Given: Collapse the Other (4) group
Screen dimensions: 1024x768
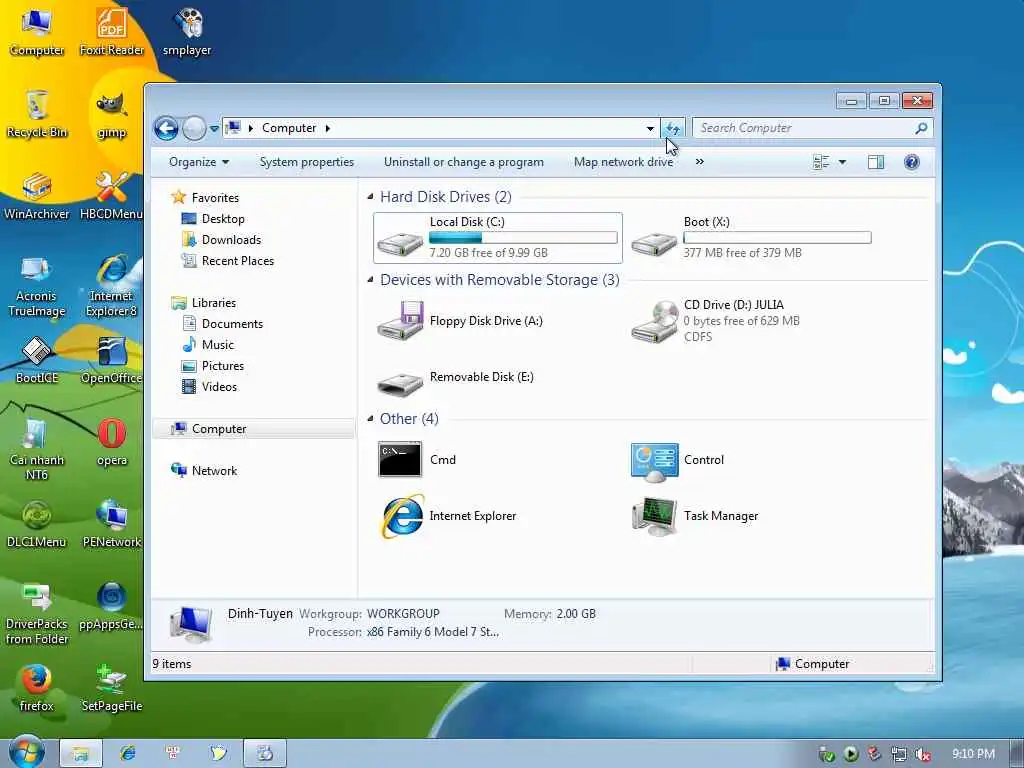Looking at the screenshot, I should click(x=370, y=419).
